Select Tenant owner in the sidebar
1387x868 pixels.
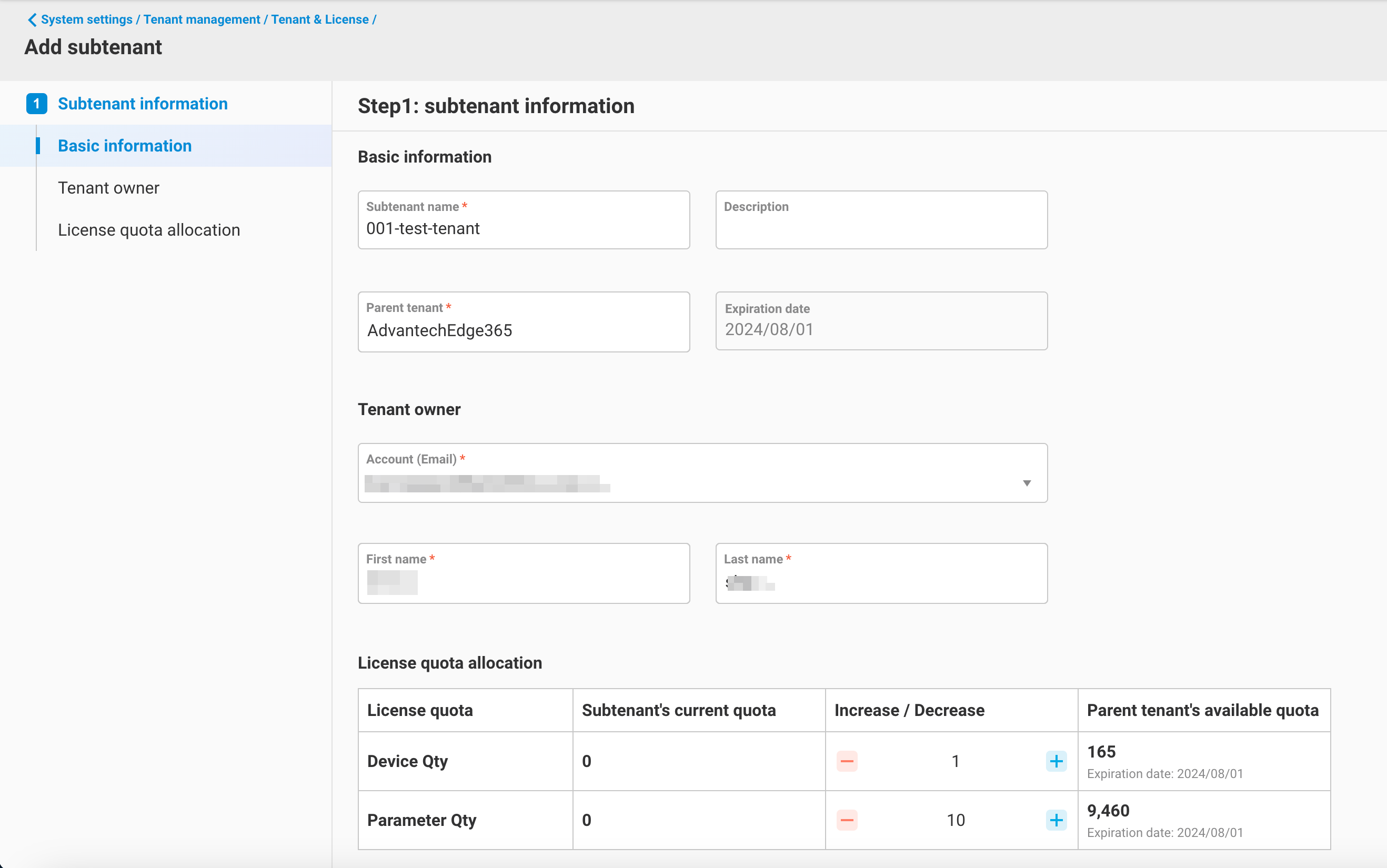(x=108, y=188)
